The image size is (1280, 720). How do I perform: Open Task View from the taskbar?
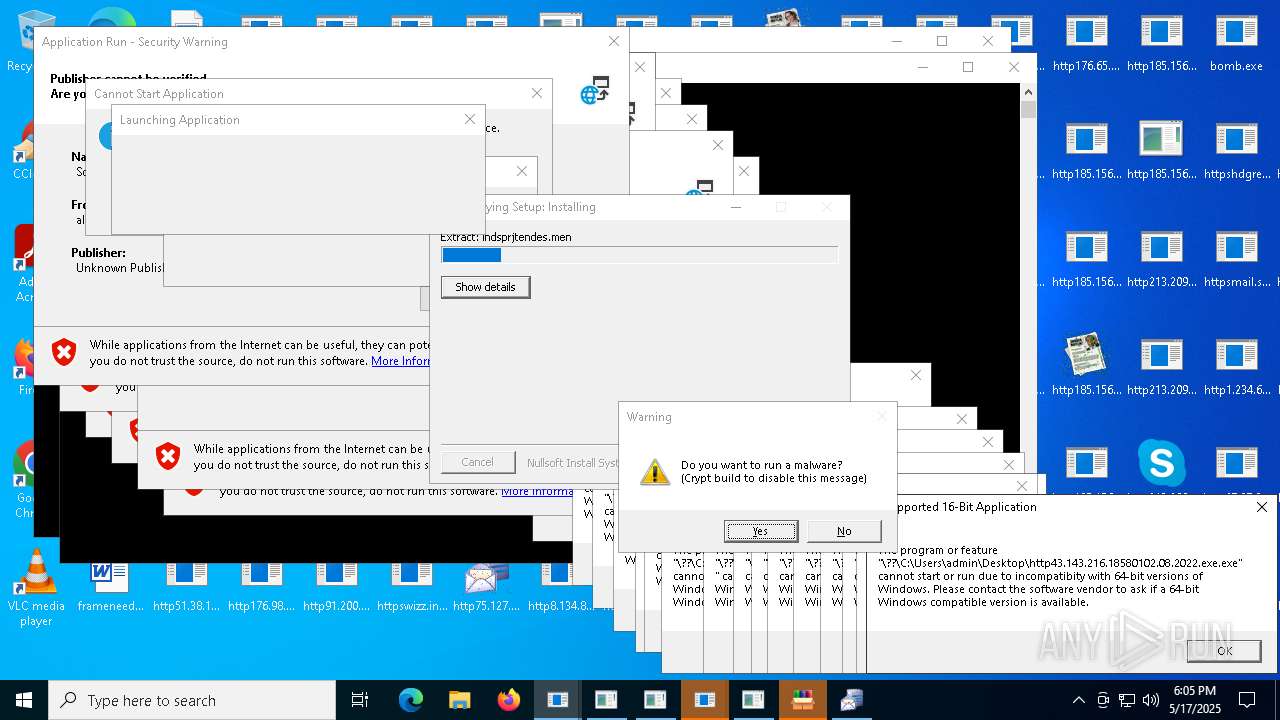pos(360,700)
